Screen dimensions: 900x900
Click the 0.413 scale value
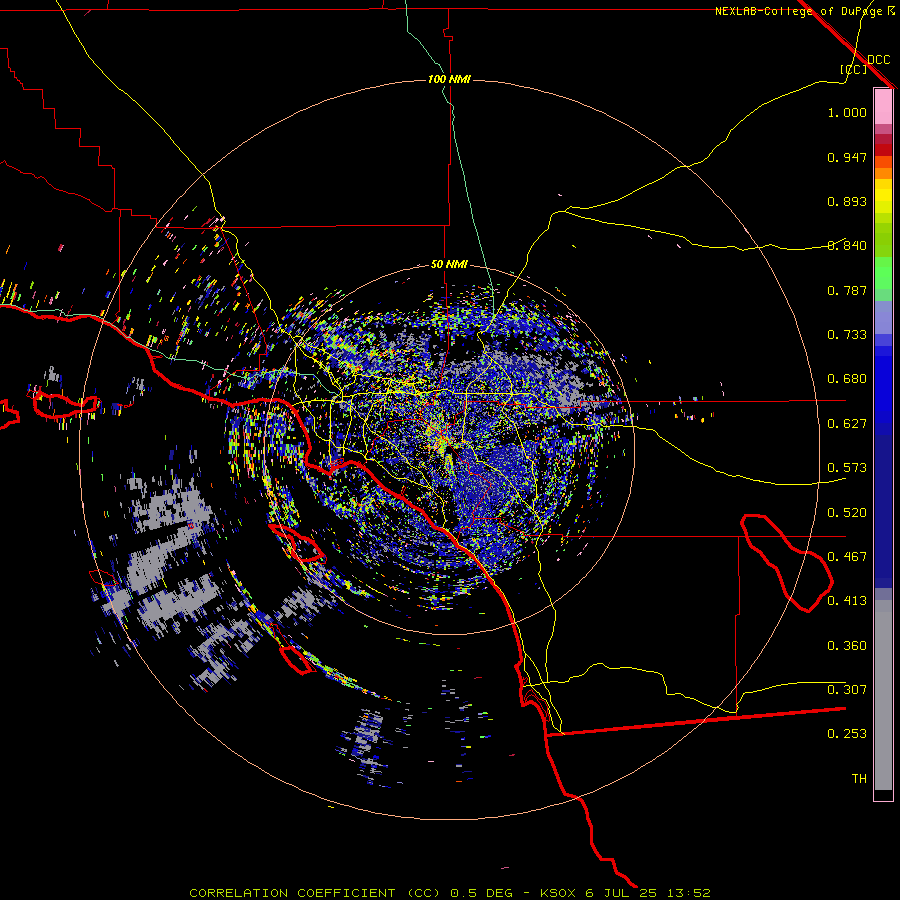(847, 601)
